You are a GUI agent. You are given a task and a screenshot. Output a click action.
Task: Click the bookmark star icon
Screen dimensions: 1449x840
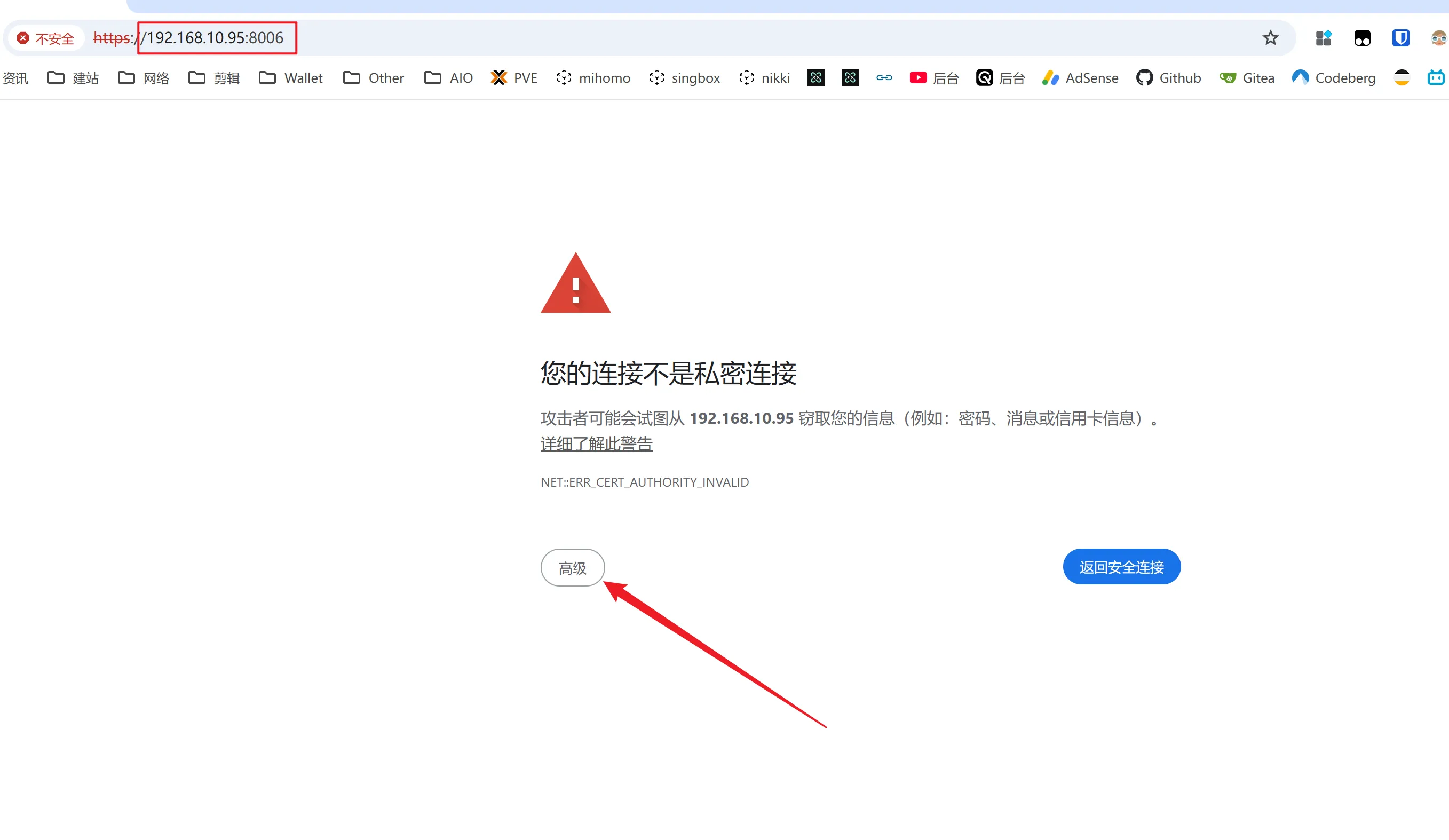[x=1270, y=38]
